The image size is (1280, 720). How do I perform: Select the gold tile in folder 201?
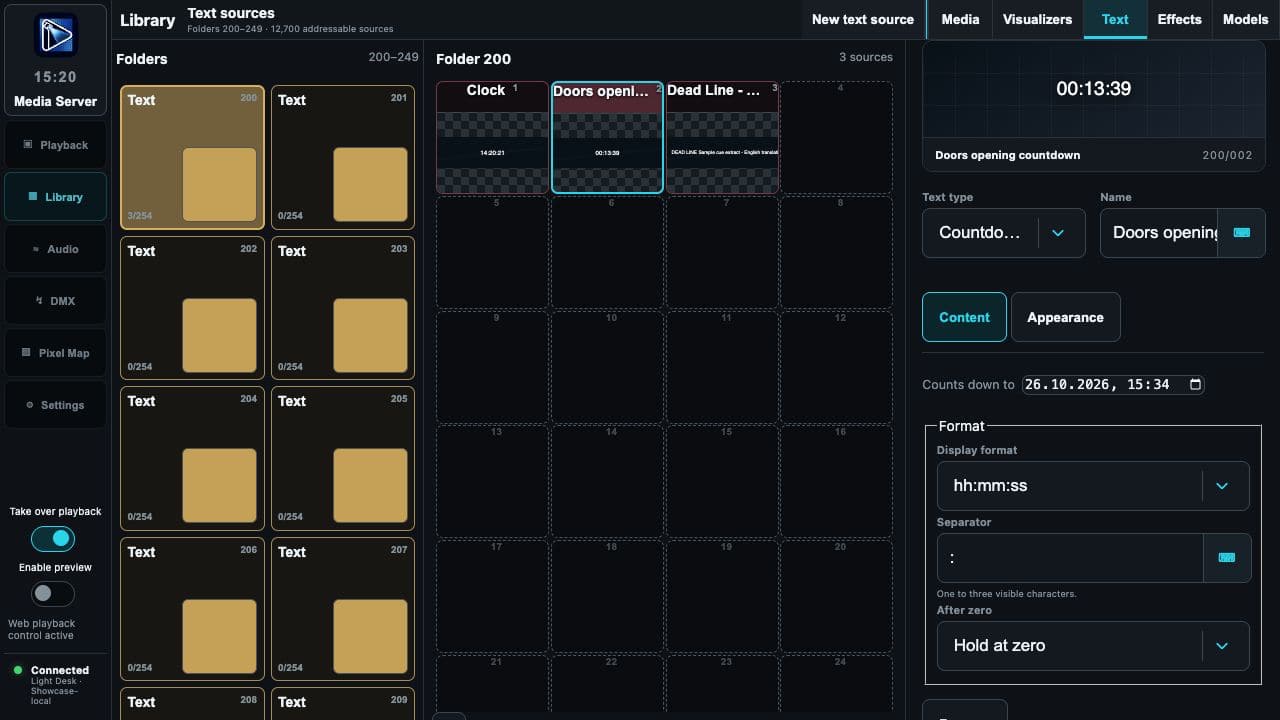370,184
